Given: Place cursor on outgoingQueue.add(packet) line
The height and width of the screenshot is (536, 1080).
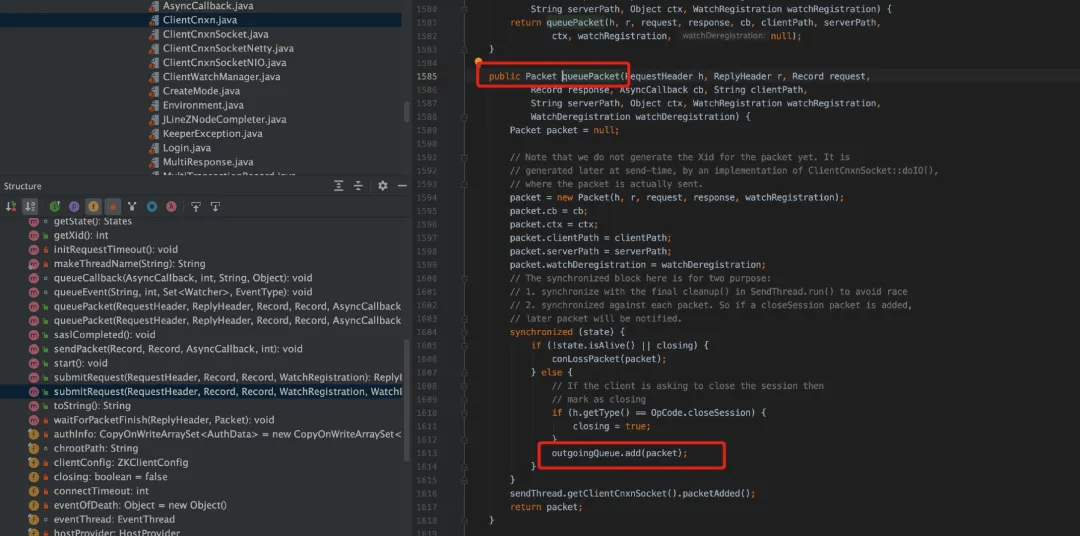Looking at the screenshot, I should tap(620, 453).
